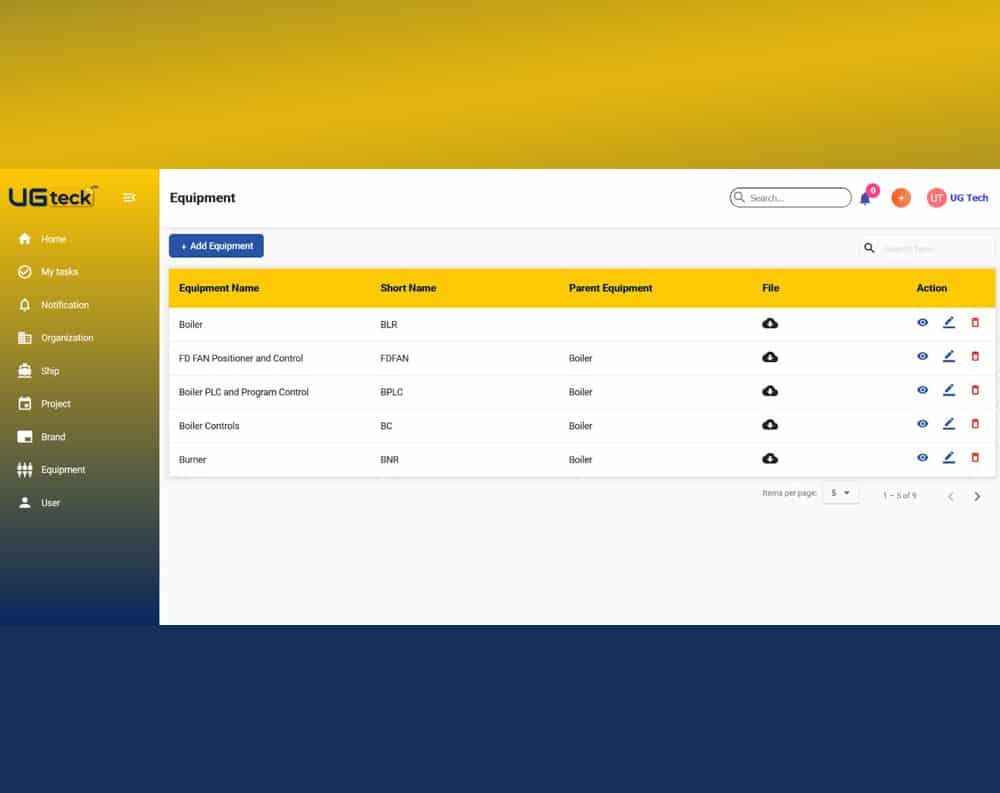Click the UGteck logo
1000x793 pixels.
(x=53, y=197)
